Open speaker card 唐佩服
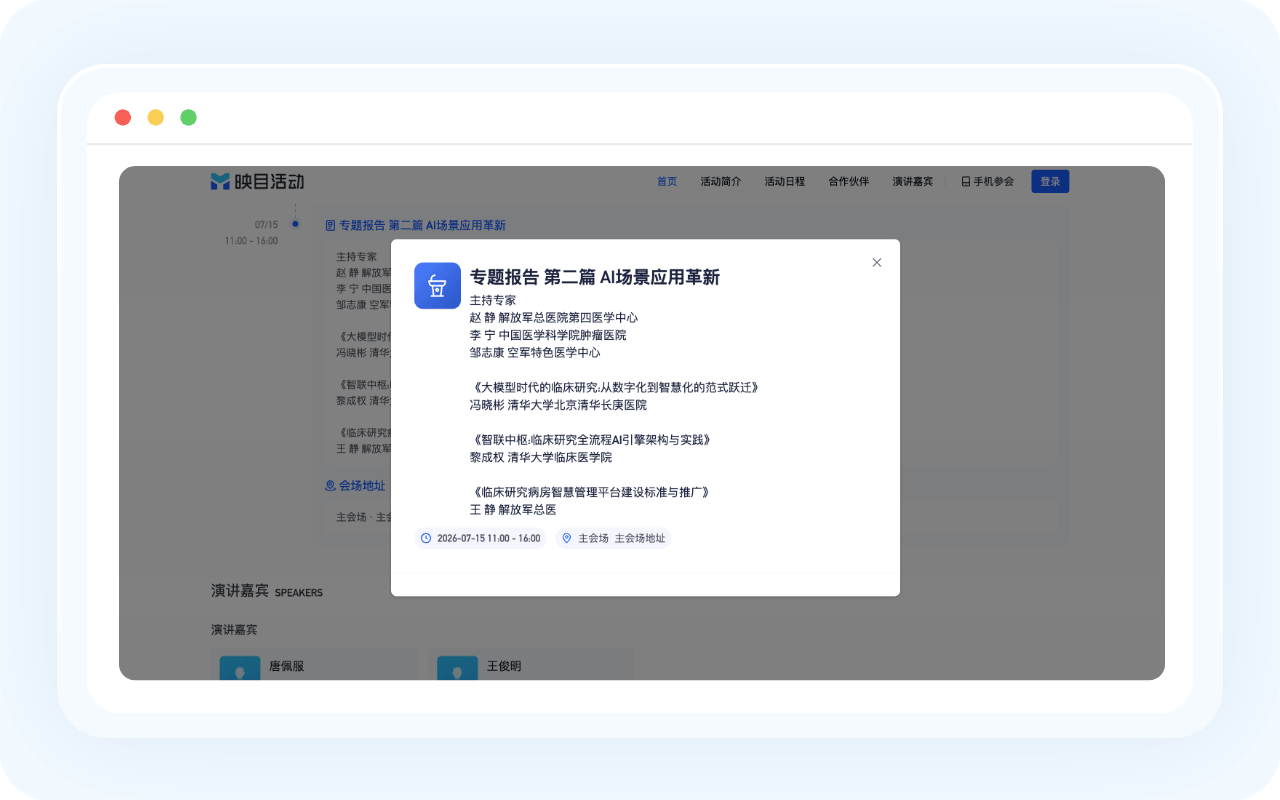This screenshot has height=800, width=1280. (x=314, y=664)
